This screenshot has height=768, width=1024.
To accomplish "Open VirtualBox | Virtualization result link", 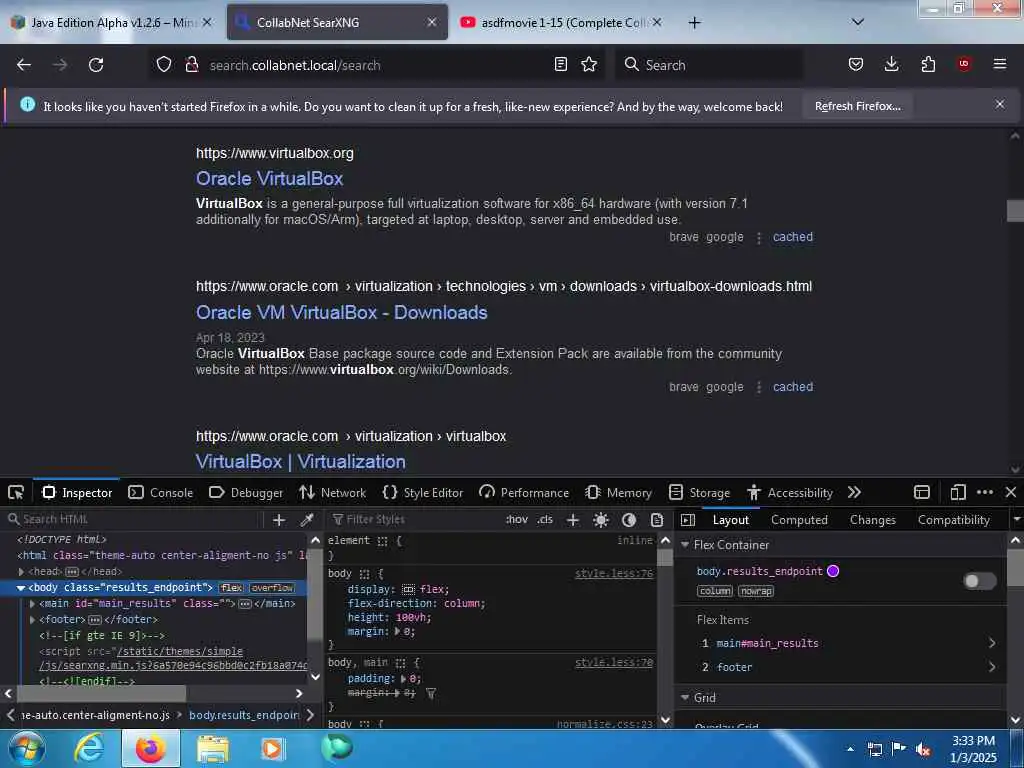I will pyautogui.click(x=300, y=462).
